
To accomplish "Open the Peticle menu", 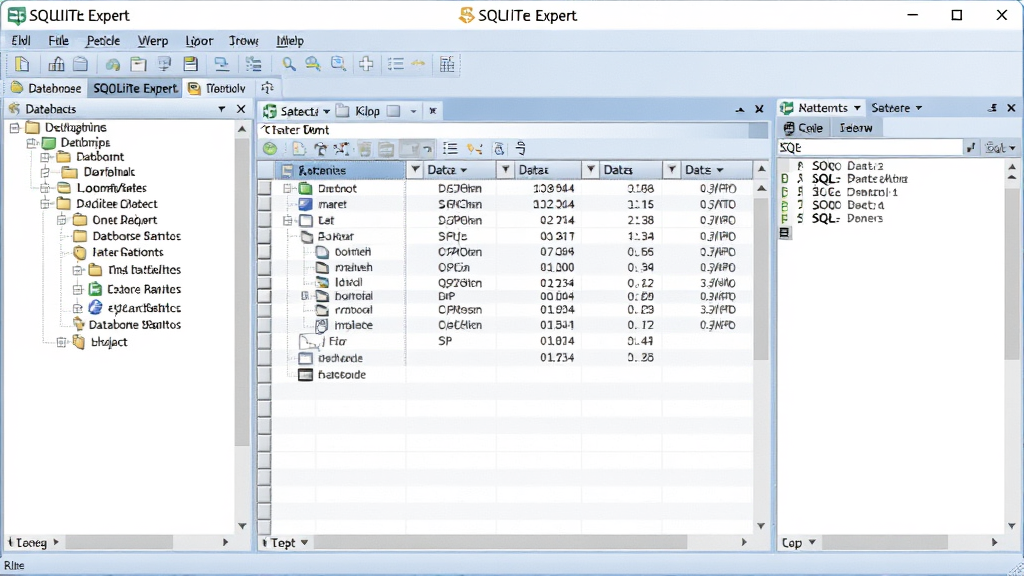I will click(103, 40).
